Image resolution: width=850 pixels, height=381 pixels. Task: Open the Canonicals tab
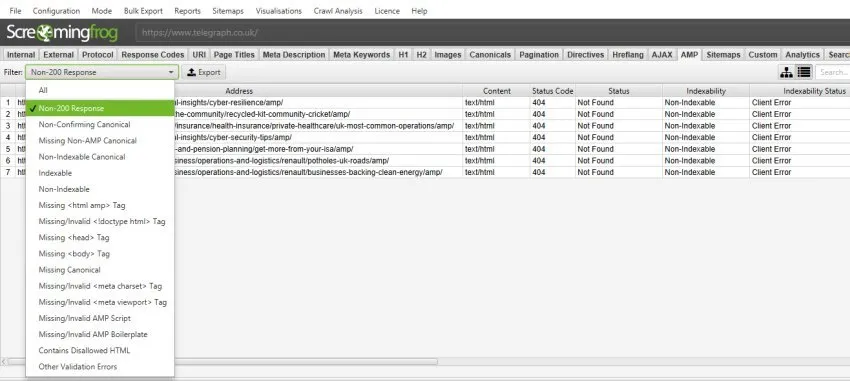490,55
